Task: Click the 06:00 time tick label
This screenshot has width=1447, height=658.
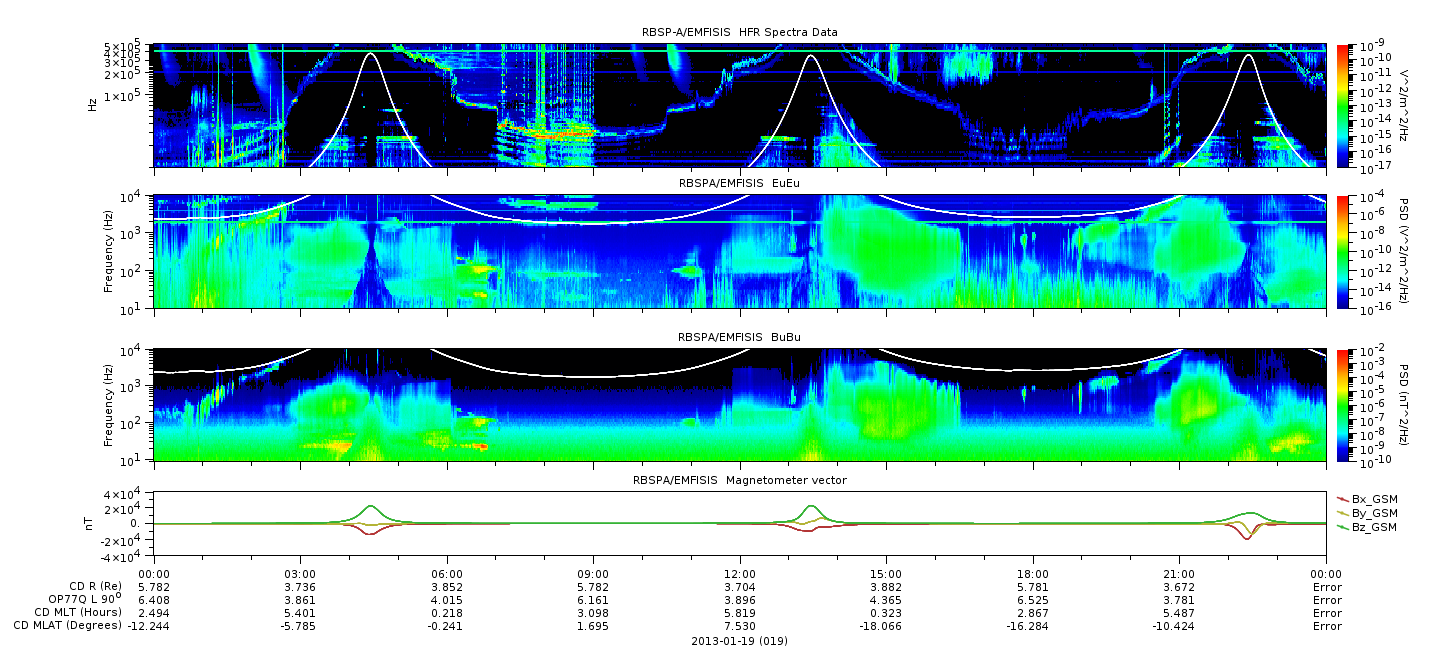Action: [447, 573]
